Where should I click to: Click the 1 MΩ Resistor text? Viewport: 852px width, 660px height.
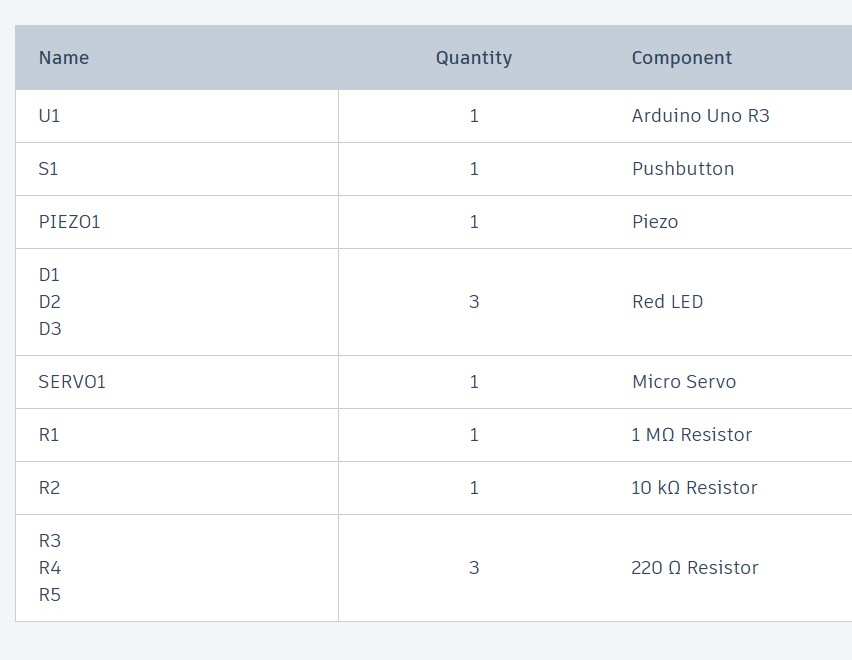pos(691,435)
